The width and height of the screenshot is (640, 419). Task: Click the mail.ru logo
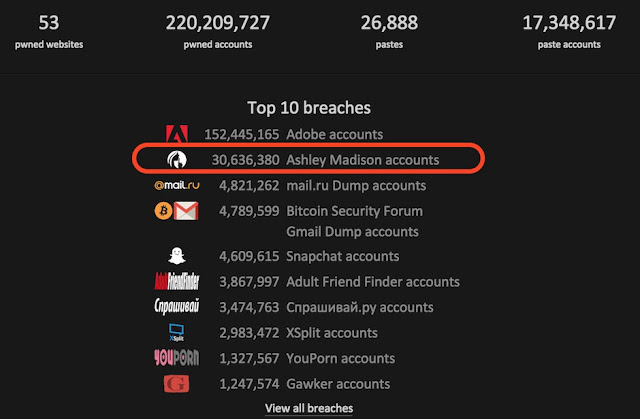point(177,185)
